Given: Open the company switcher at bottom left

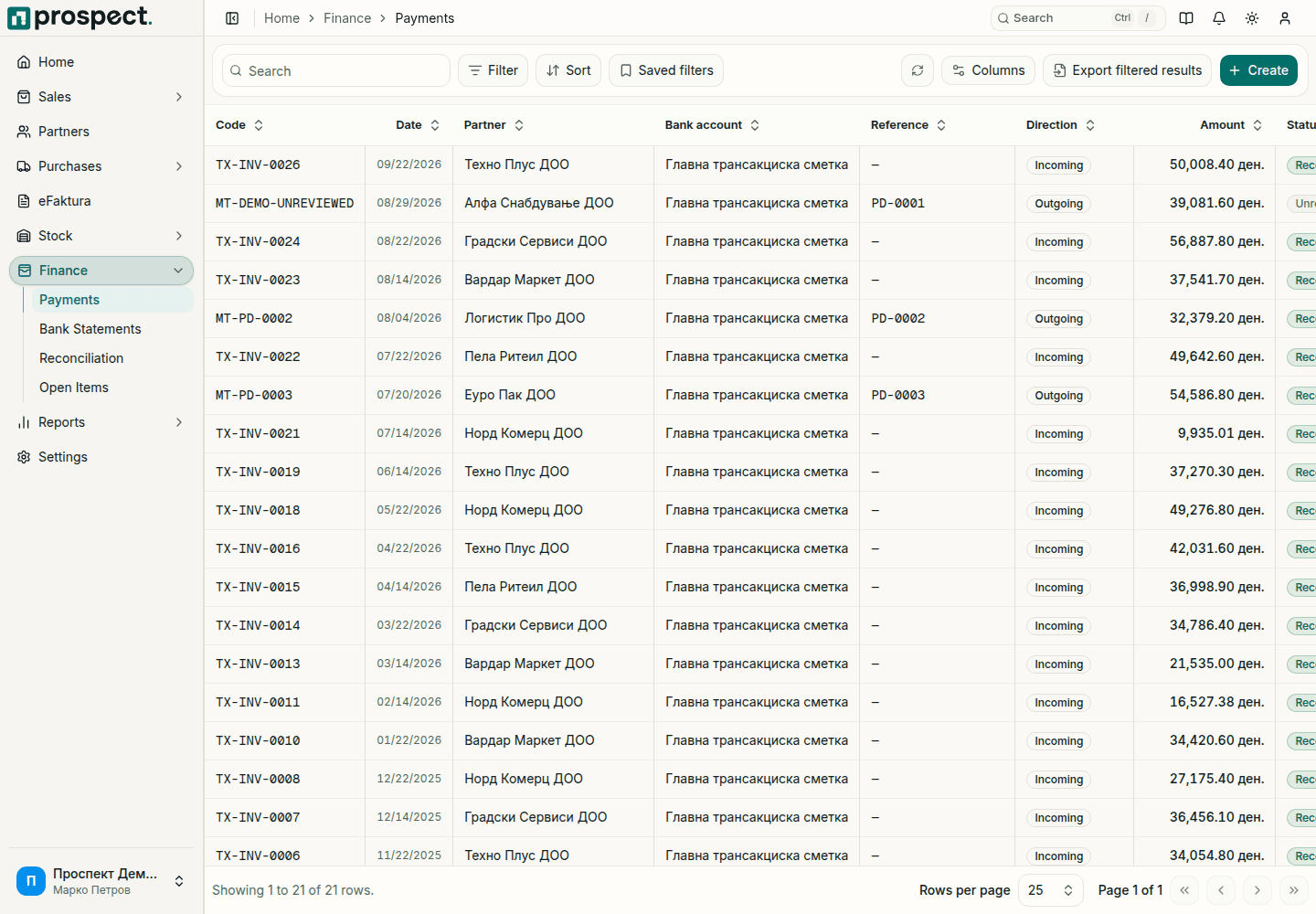Looking at the screenshot, I should pyautogui.click(x=101, y=881).
